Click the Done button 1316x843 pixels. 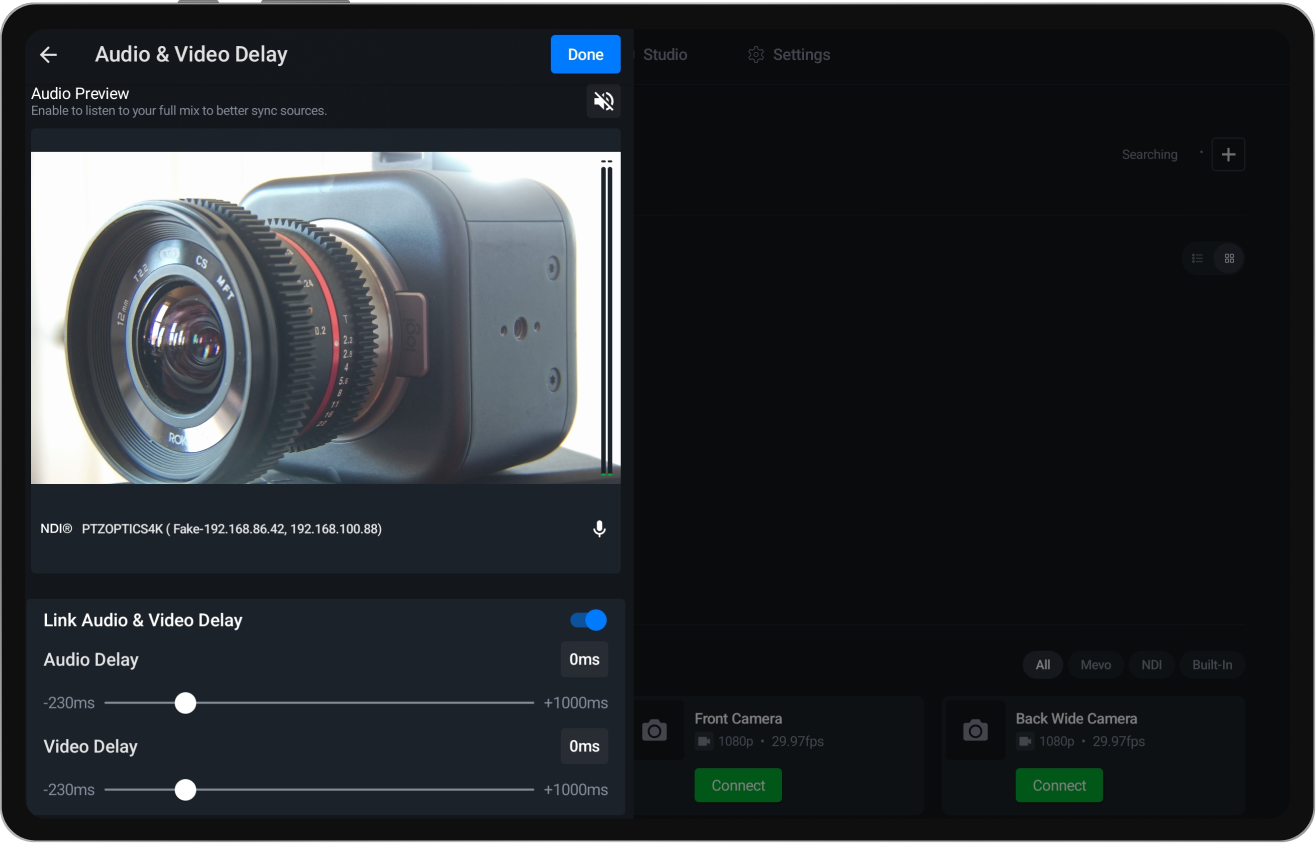(x=585, y=54)
